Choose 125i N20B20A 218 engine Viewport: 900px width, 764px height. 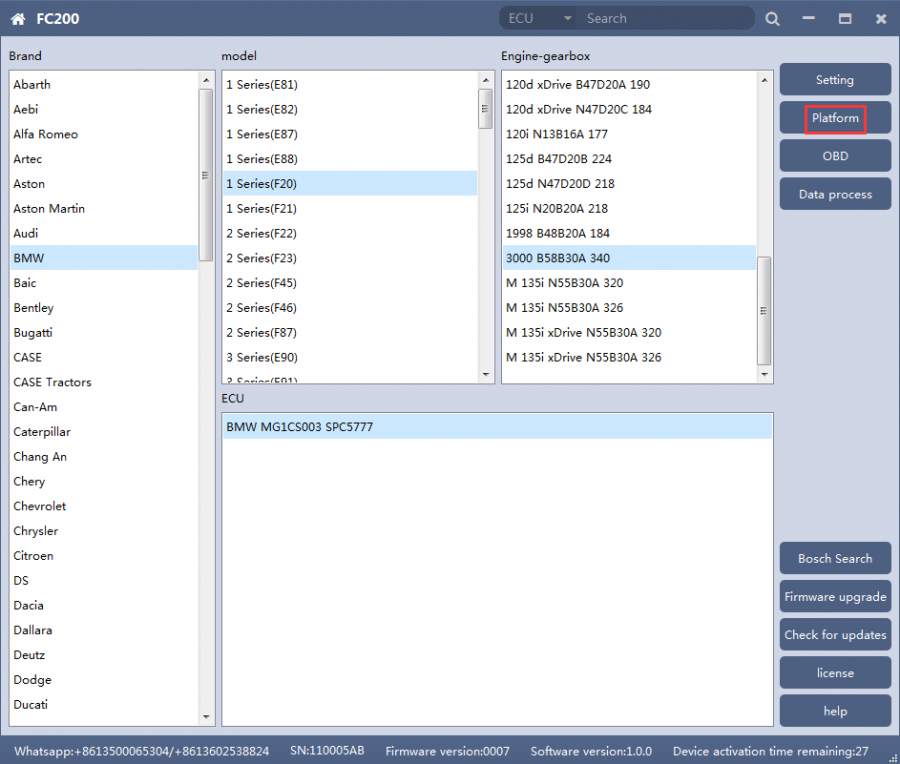coord(557,208)
